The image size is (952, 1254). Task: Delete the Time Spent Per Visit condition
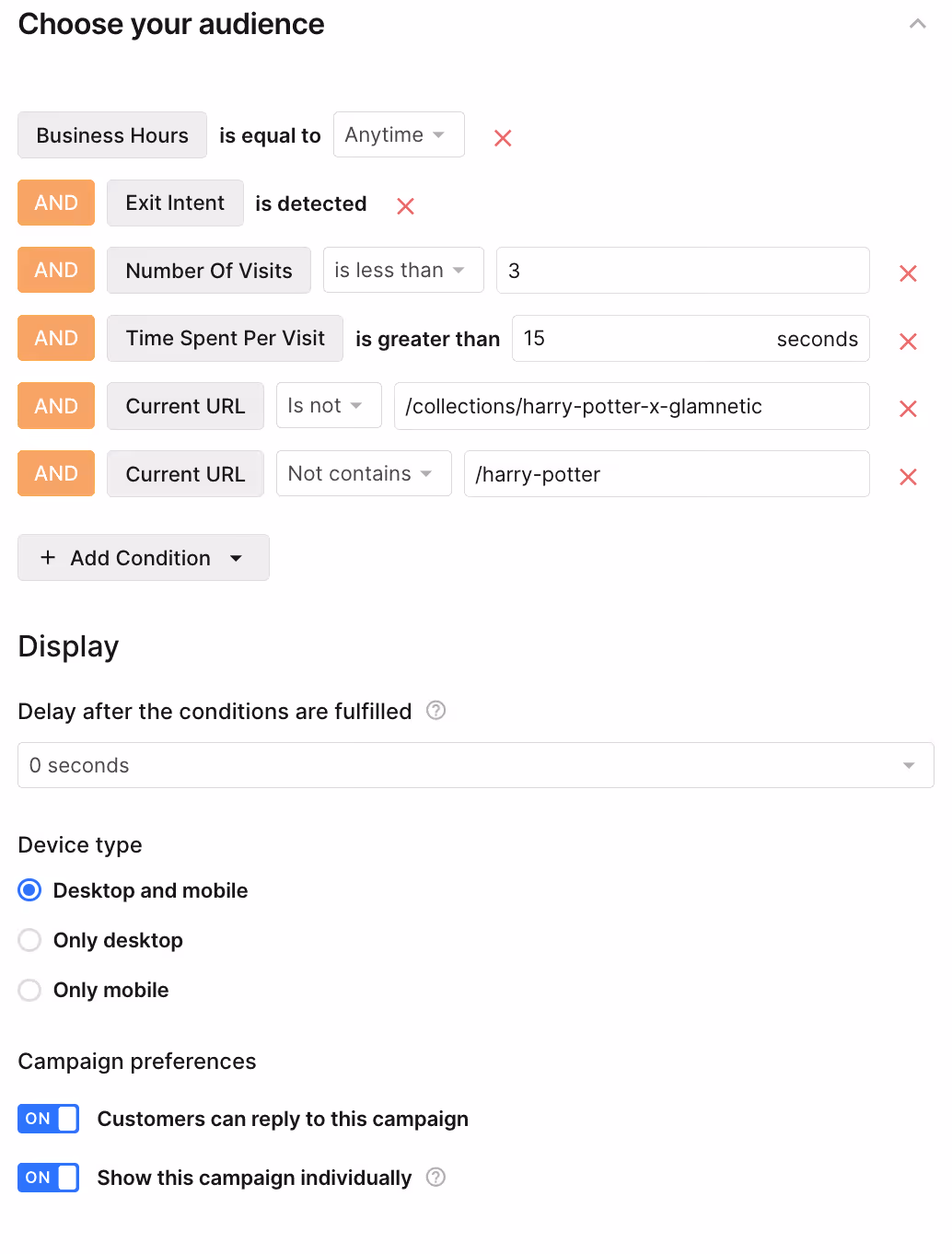click(908, 342)
